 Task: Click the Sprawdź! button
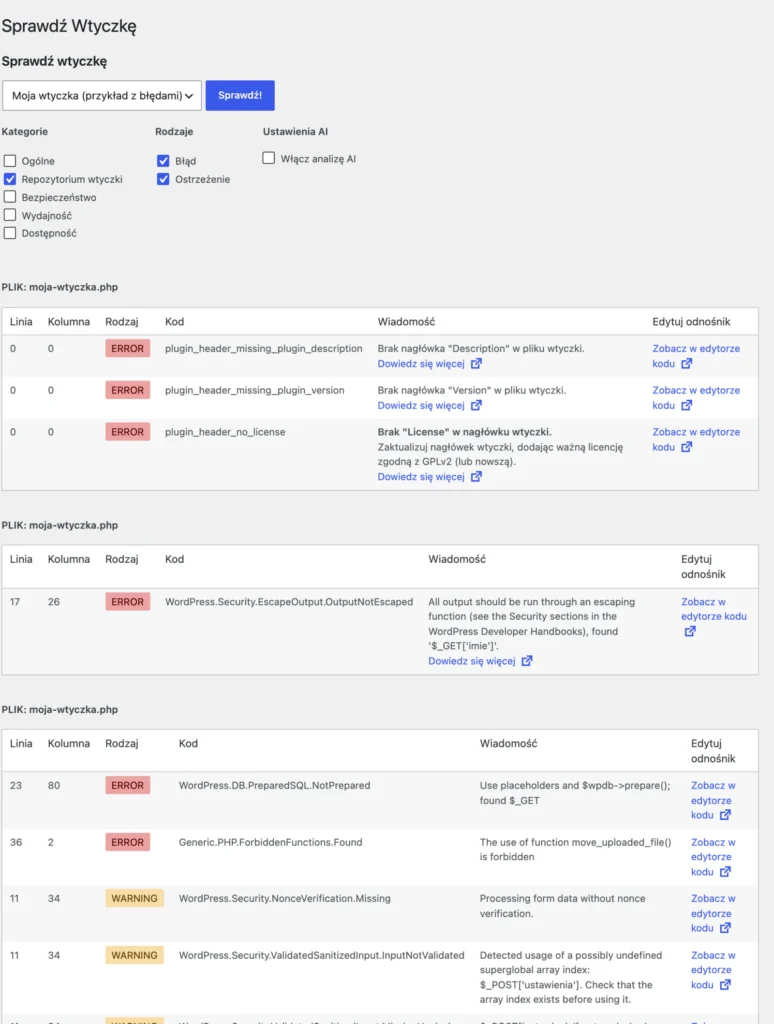[240, 95]
